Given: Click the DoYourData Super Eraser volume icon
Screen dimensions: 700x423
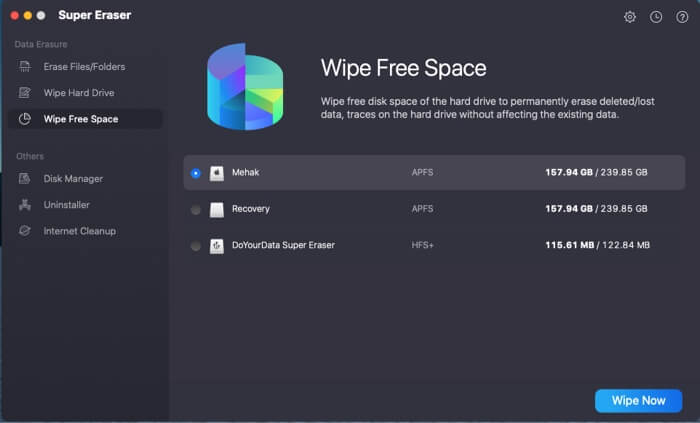Looking at the screenshot, I should click(217, 246).
